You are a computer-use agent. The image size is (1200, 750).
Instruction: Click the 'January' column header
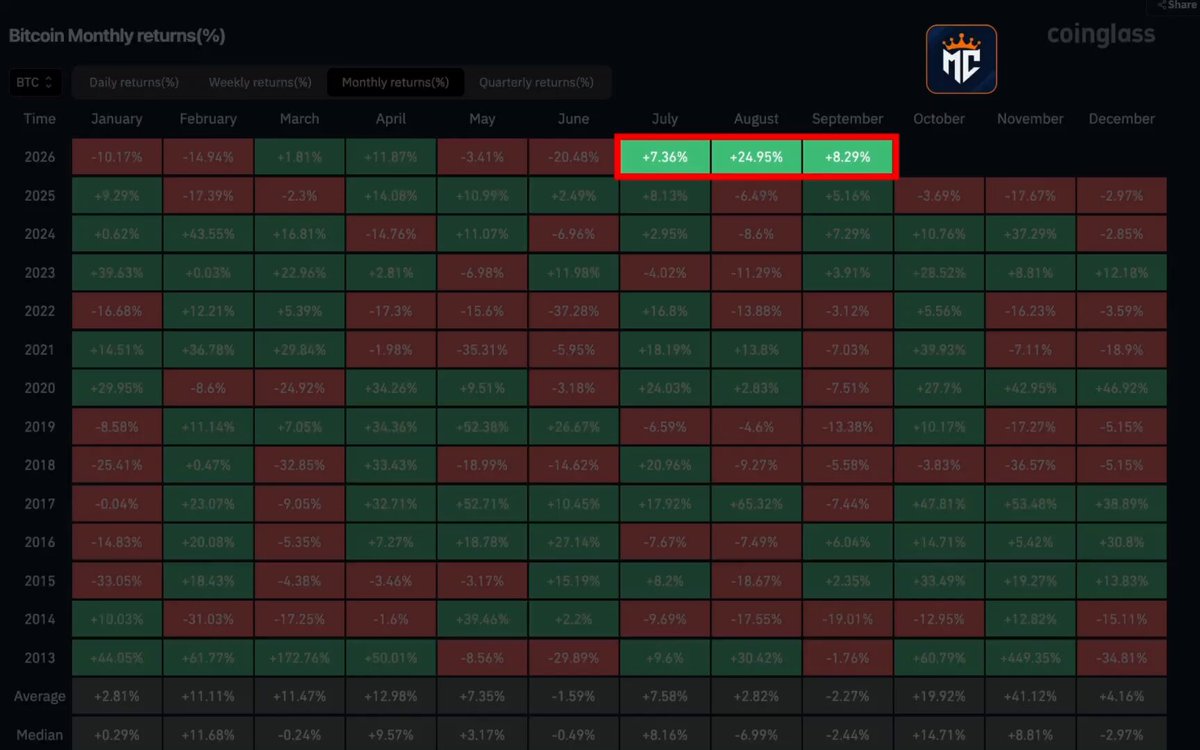tap(117, 119)
